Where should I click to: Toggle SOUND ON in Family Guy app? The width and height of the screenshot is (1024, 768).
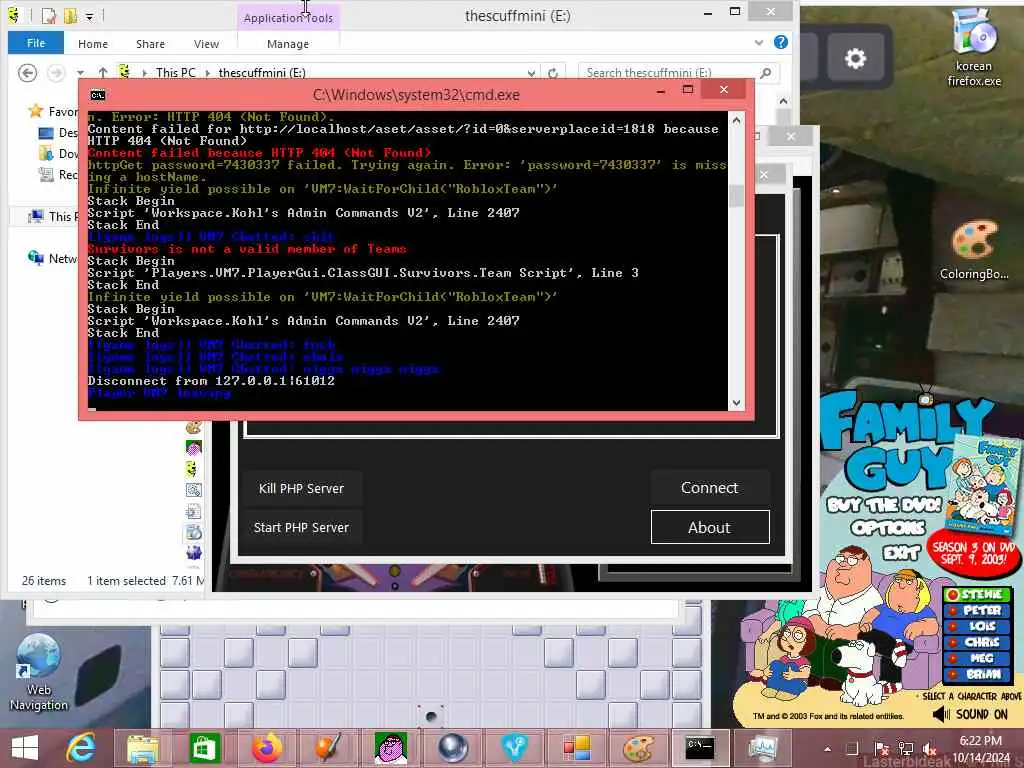pyautogui.click(x=971, y=714)
